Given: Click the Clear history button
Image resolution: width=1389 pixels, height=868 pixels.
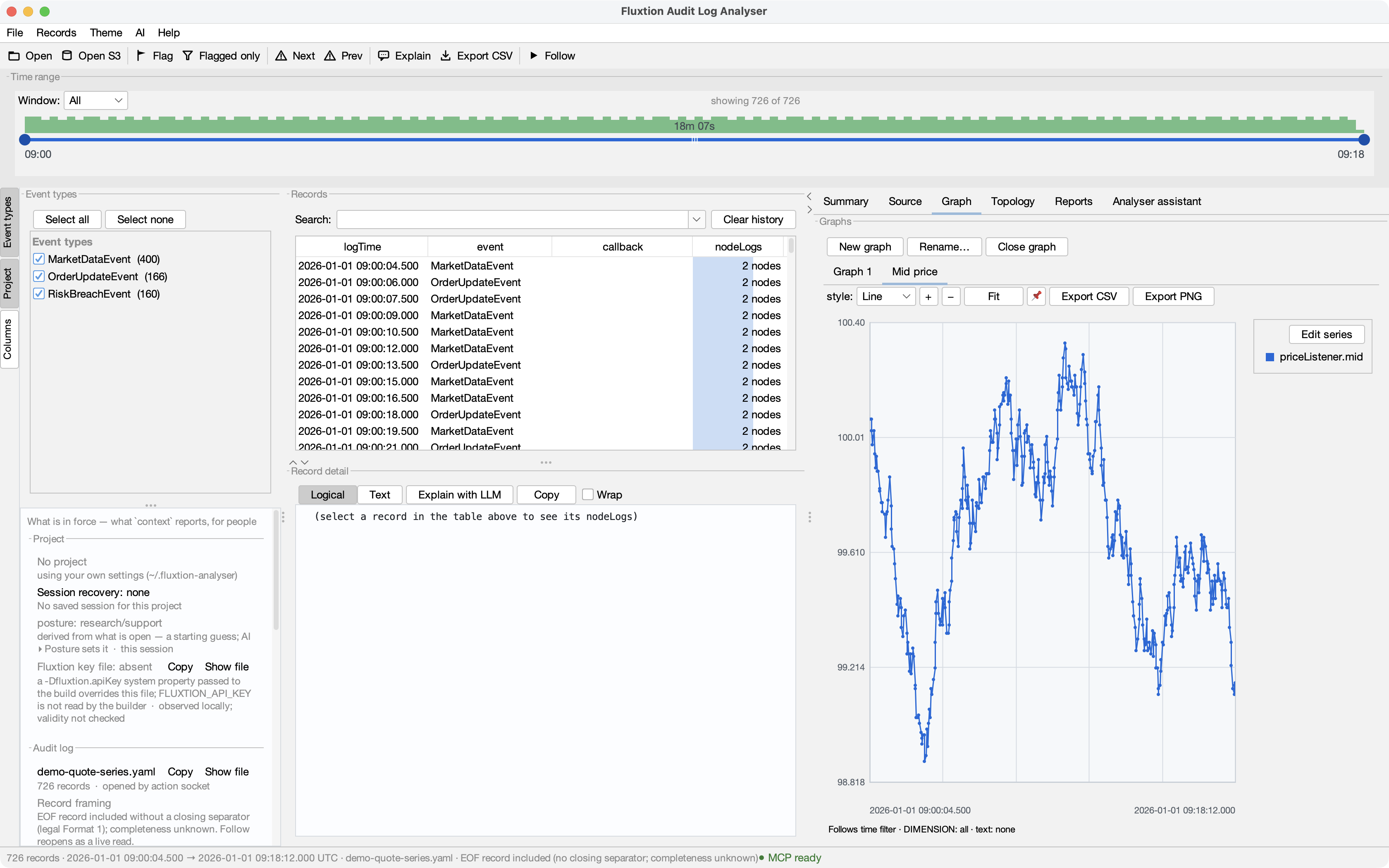Looking at the screenshot, I should tap(753, 219).
